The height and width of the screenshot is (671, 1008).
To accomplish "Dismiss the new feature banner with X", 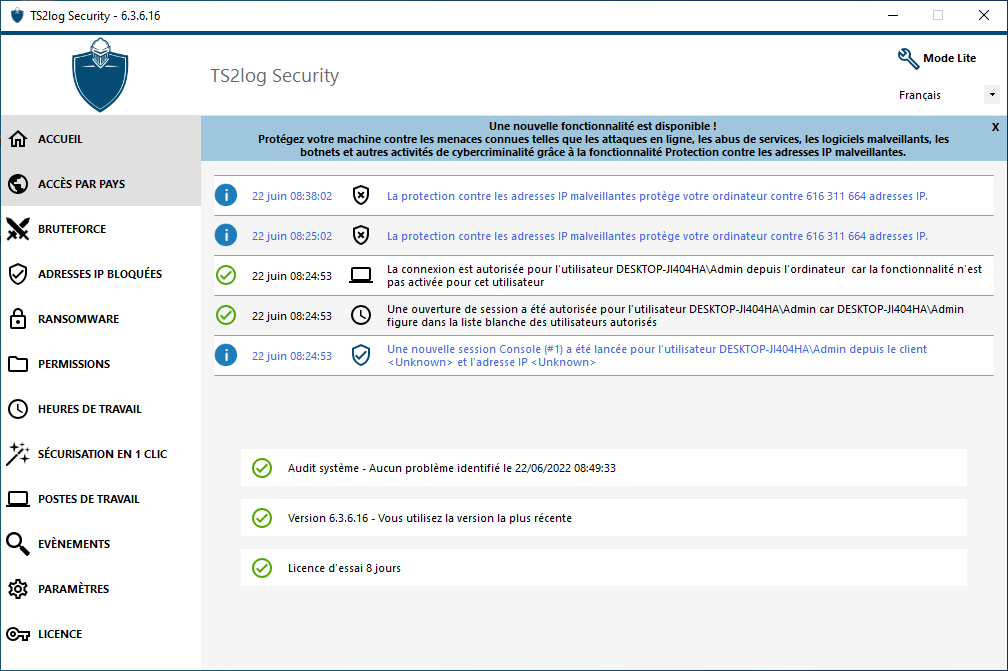I will coord(995,127).
